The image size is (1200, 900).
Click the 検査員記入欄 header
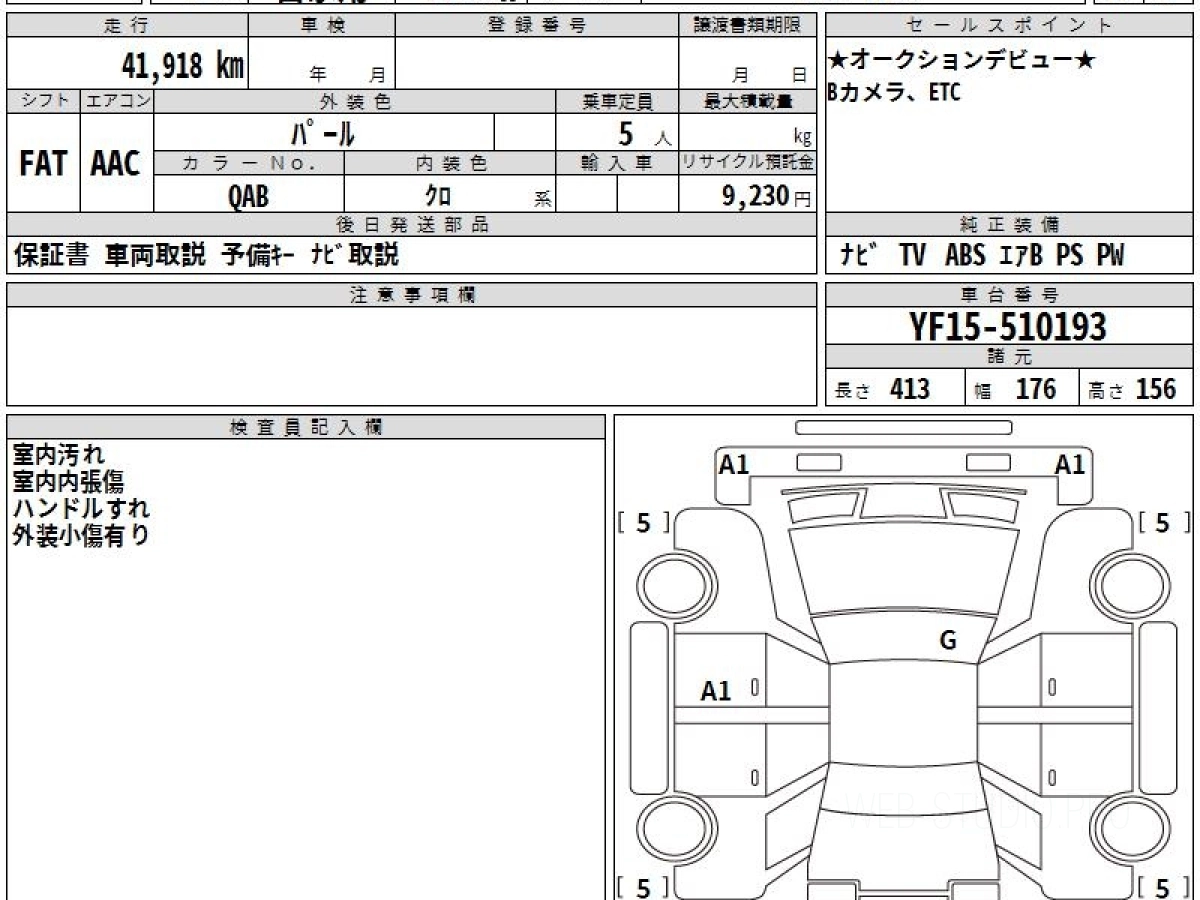pos(306,427)
